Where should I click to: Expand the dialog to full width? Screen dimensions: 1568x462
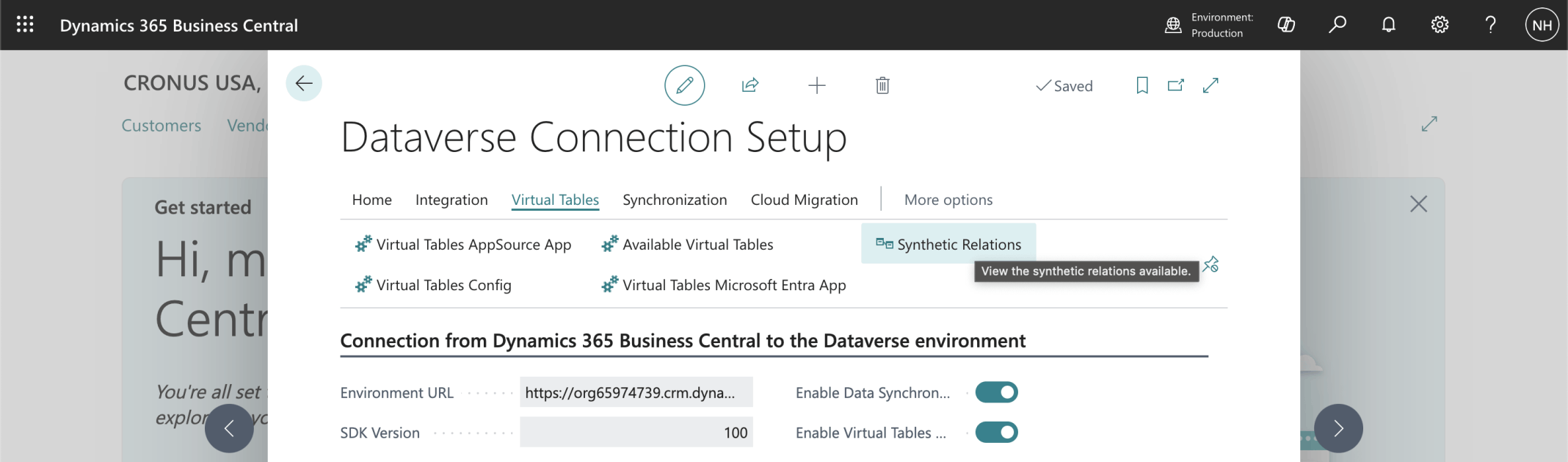1211,85
